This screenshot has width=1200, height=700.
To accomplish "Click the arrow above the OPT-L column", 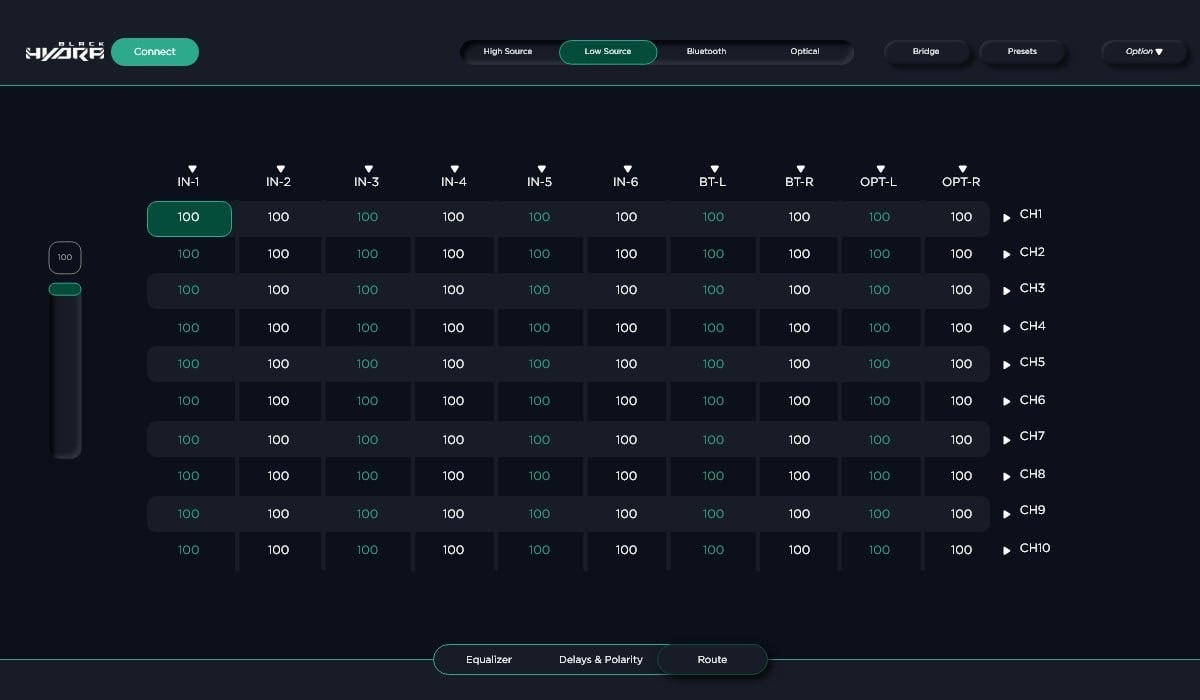I will pos(880,169).
